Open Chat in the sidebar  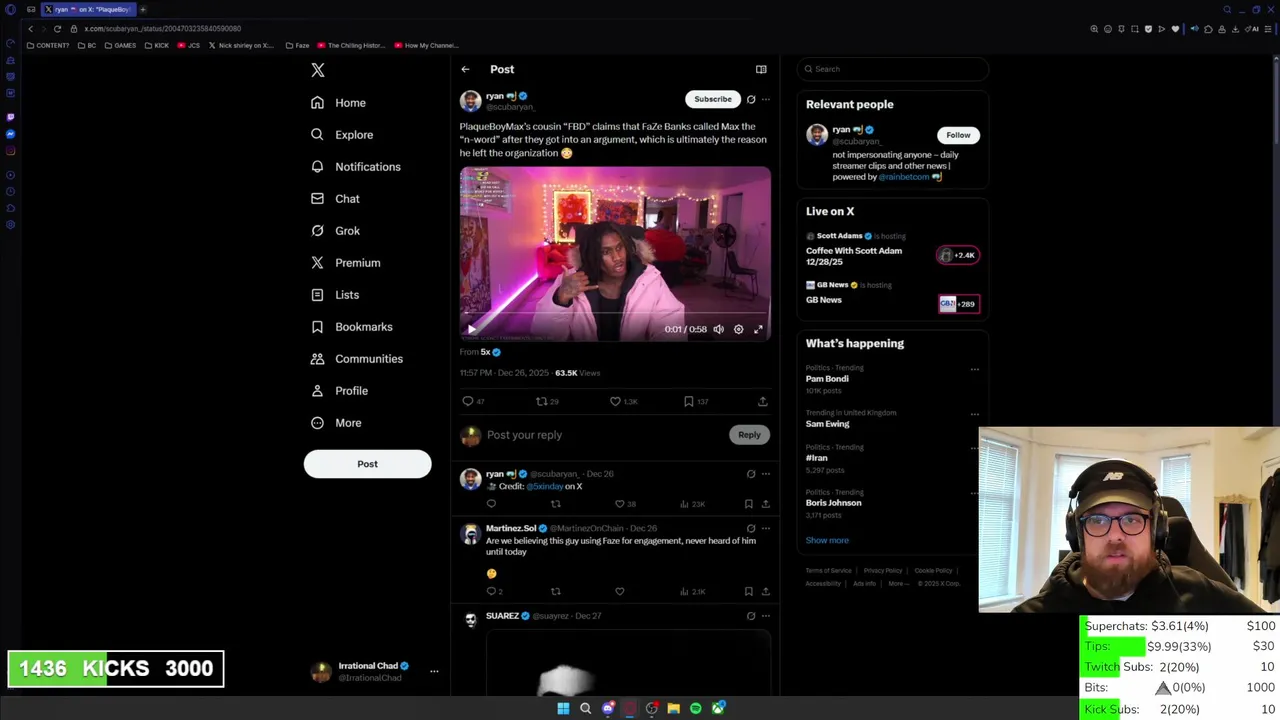tap(335, 199)
